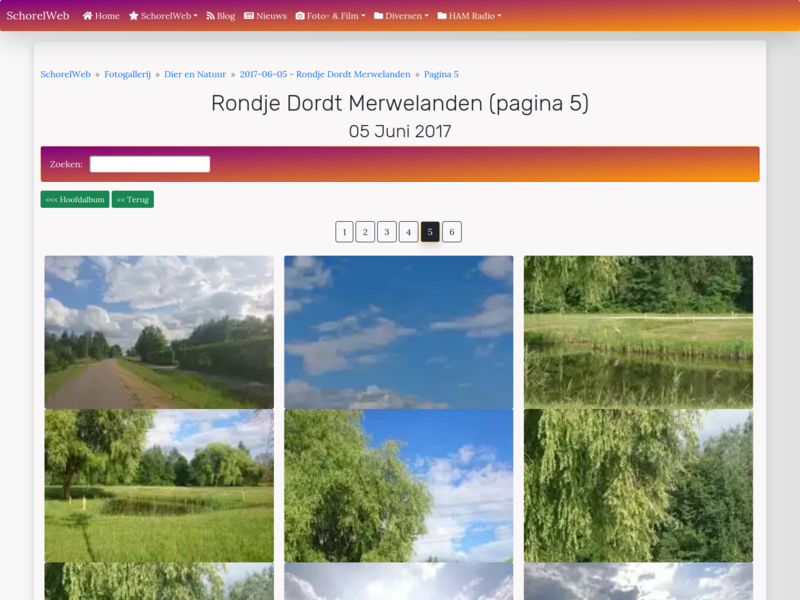This screenshot has height=600, width=800.
Task: Click the star icon beside SchorelWeb menu
Action: tap(134, 16)
